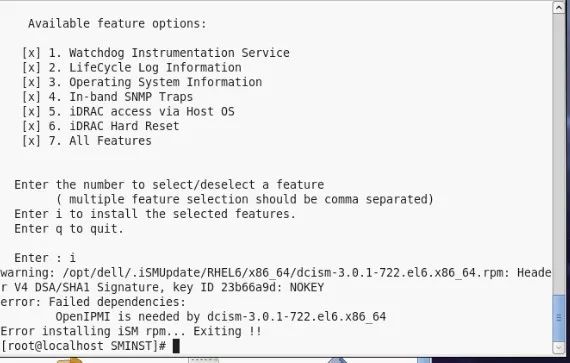Click the 'Error installing iSM rpm' message
Viewport: 570px width, 363px height.
click(131, 331)
